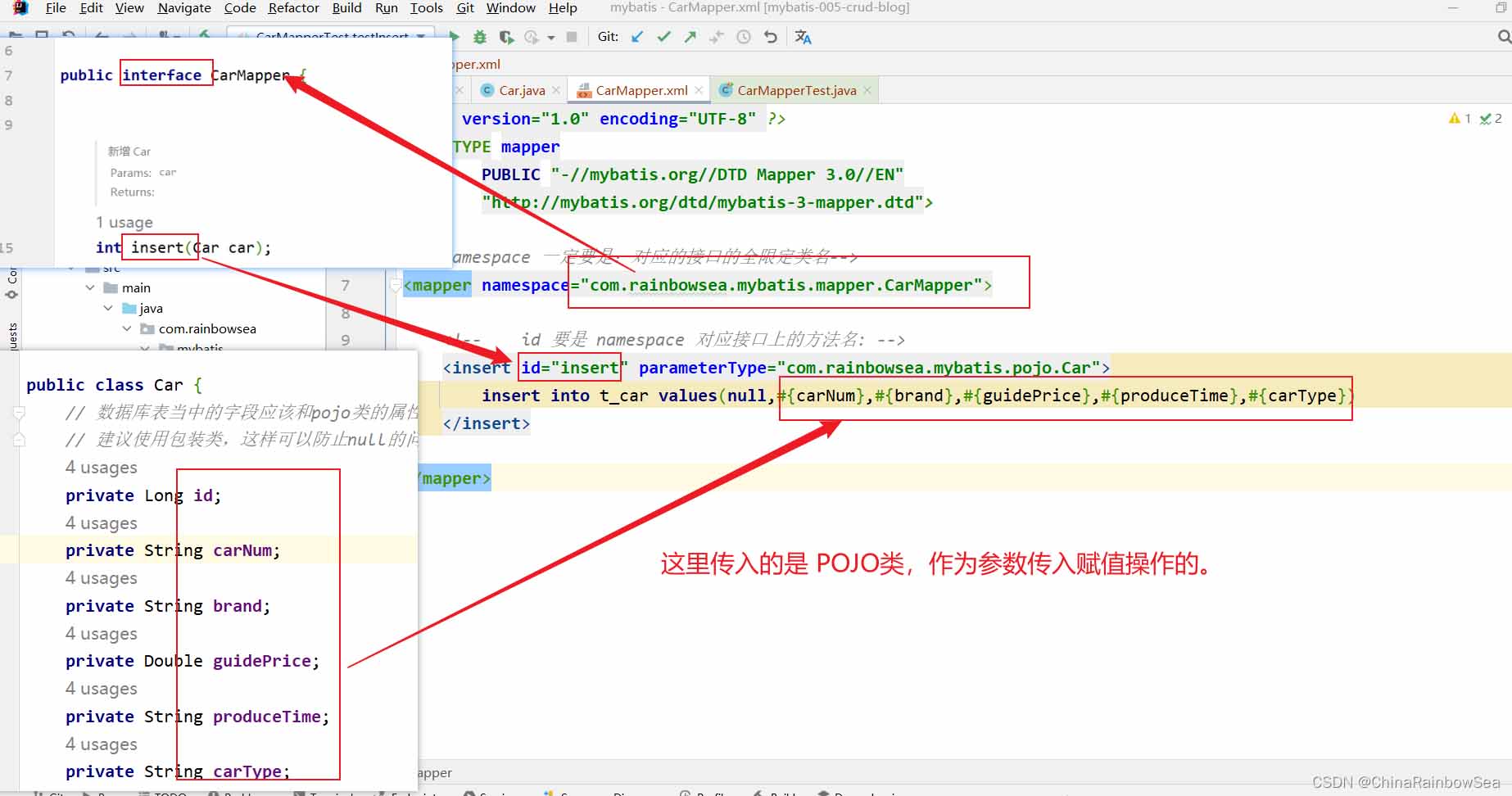Screen dimensions: 1512x796
Task: Open the Edit menu
Action: click(x=91, y=8)
